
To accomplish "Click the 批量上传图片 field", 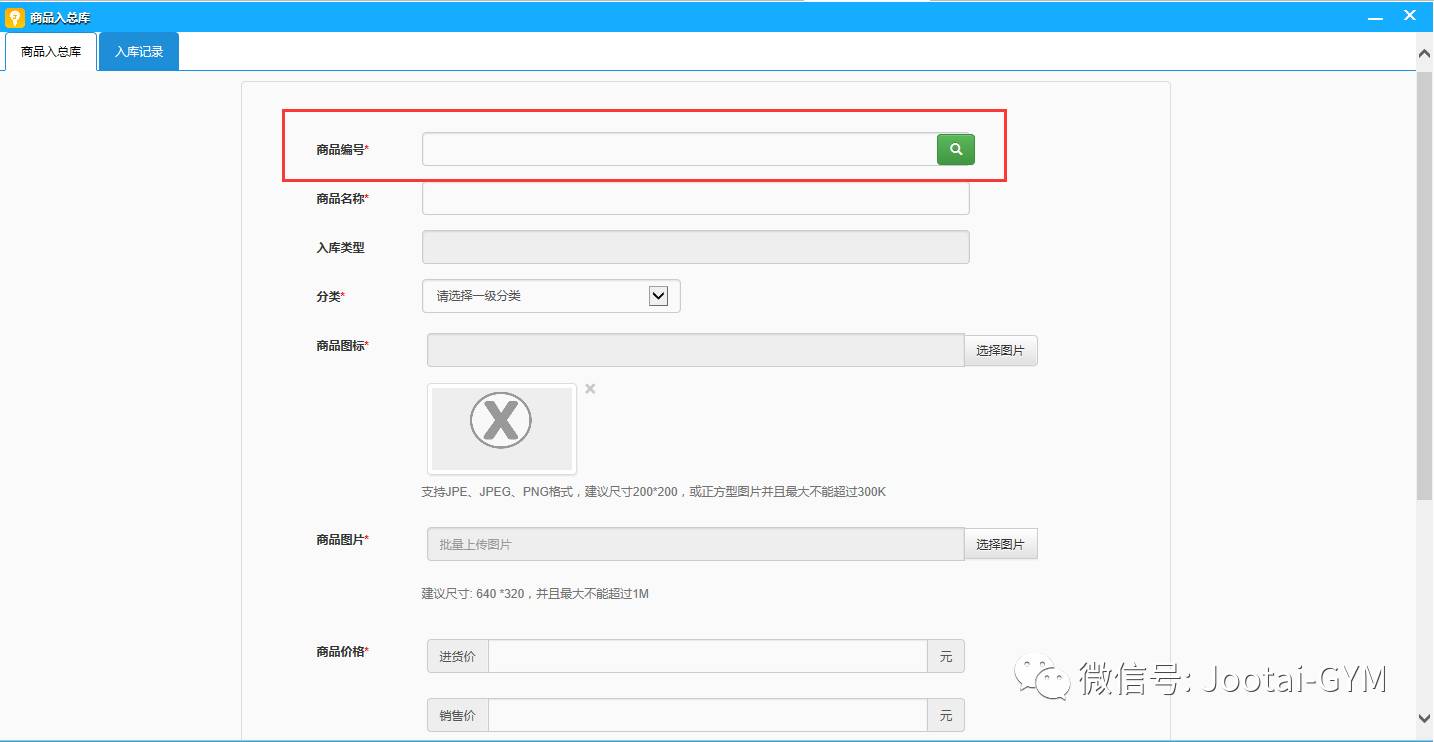I will click(696, 544).
